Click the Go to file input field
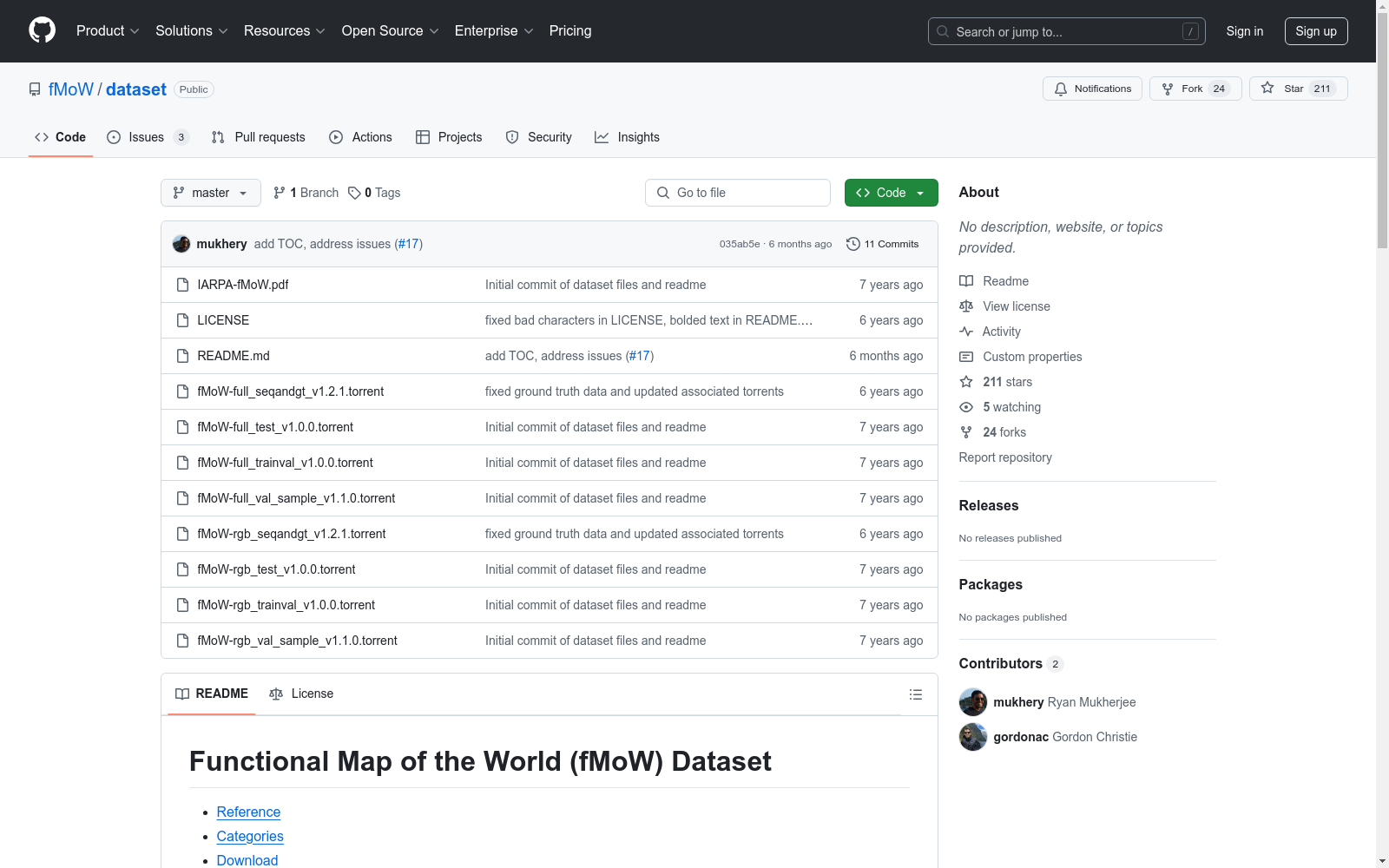1389x868 pixels. (x=738, y=193)
